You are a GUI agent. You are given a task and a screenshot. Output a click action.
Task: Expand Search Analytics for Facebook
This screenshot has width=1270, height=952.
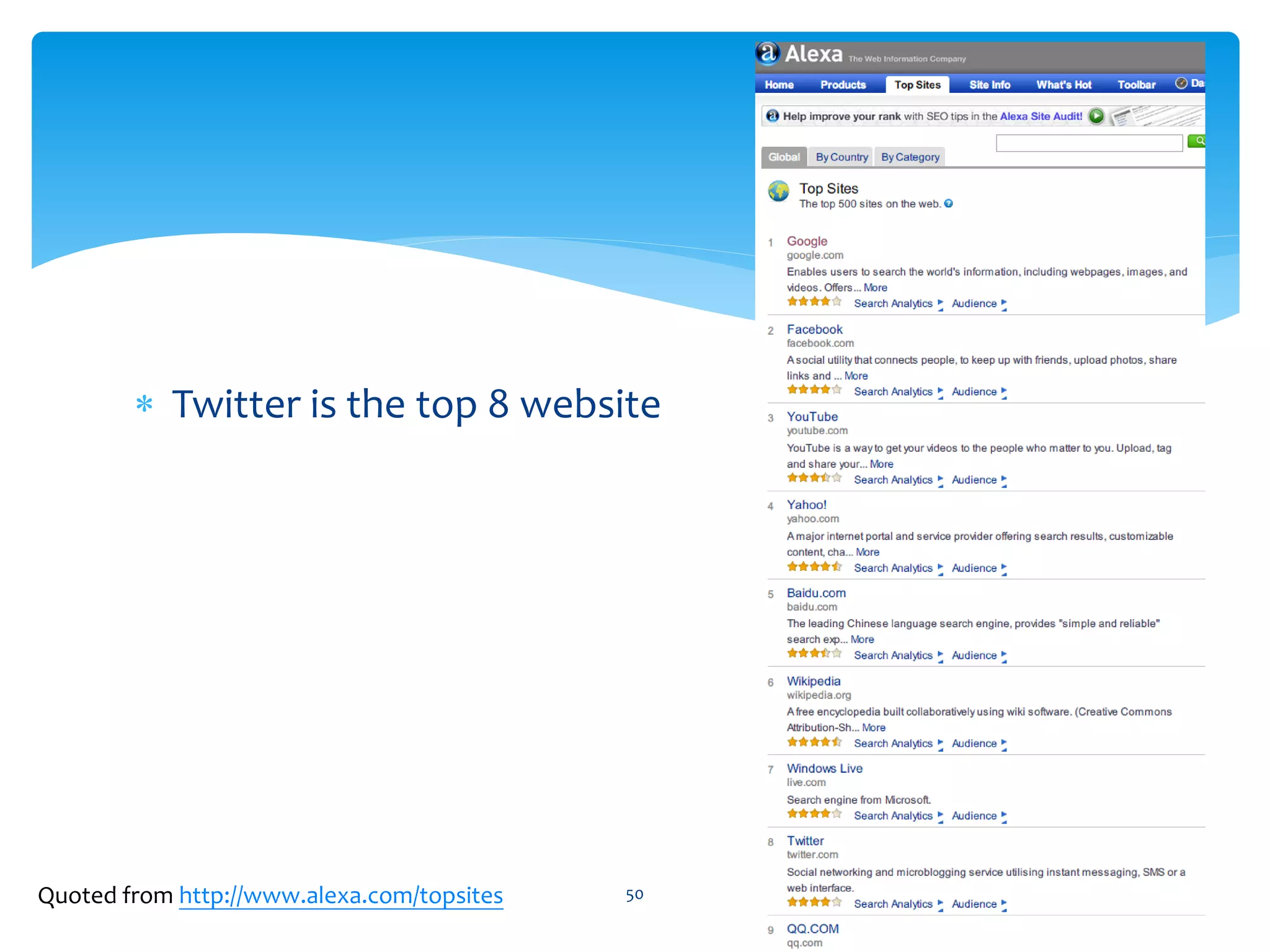[x=898, y=392]
